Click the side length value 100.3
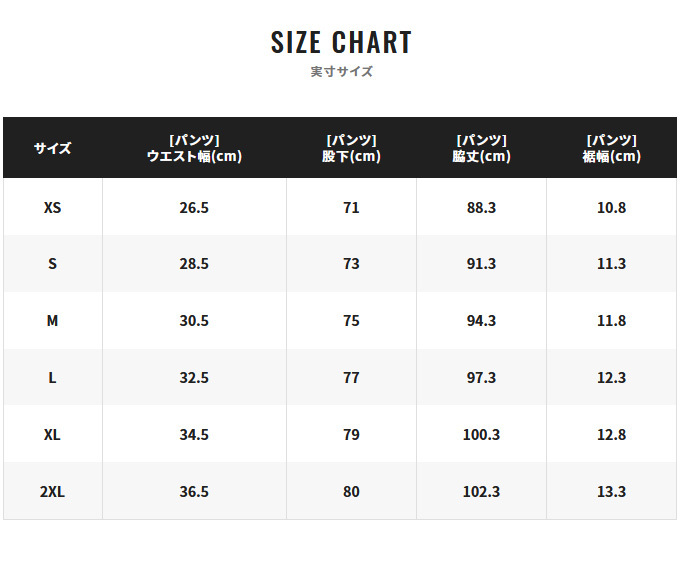 coord(481,434)
